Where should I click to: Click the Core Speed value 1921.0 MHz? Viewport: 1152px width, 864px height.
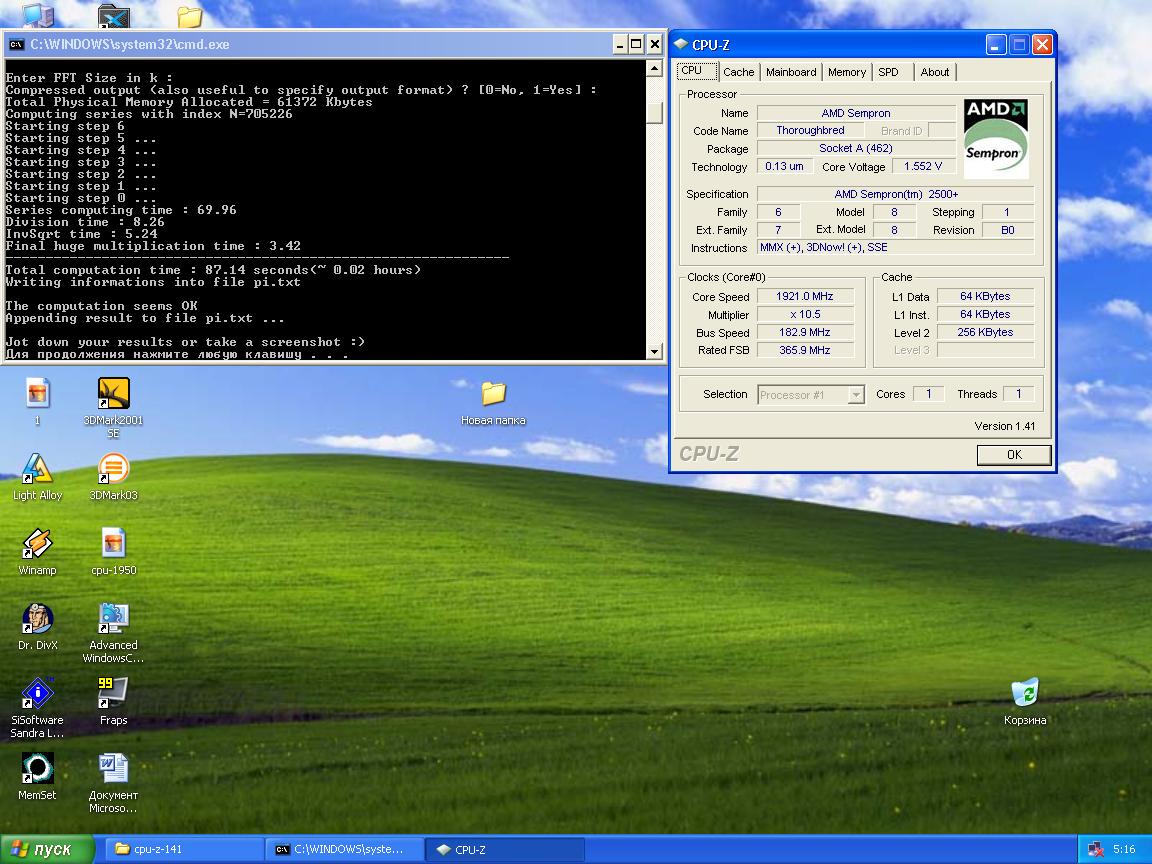pyautogui.click(x=805, y=296)
